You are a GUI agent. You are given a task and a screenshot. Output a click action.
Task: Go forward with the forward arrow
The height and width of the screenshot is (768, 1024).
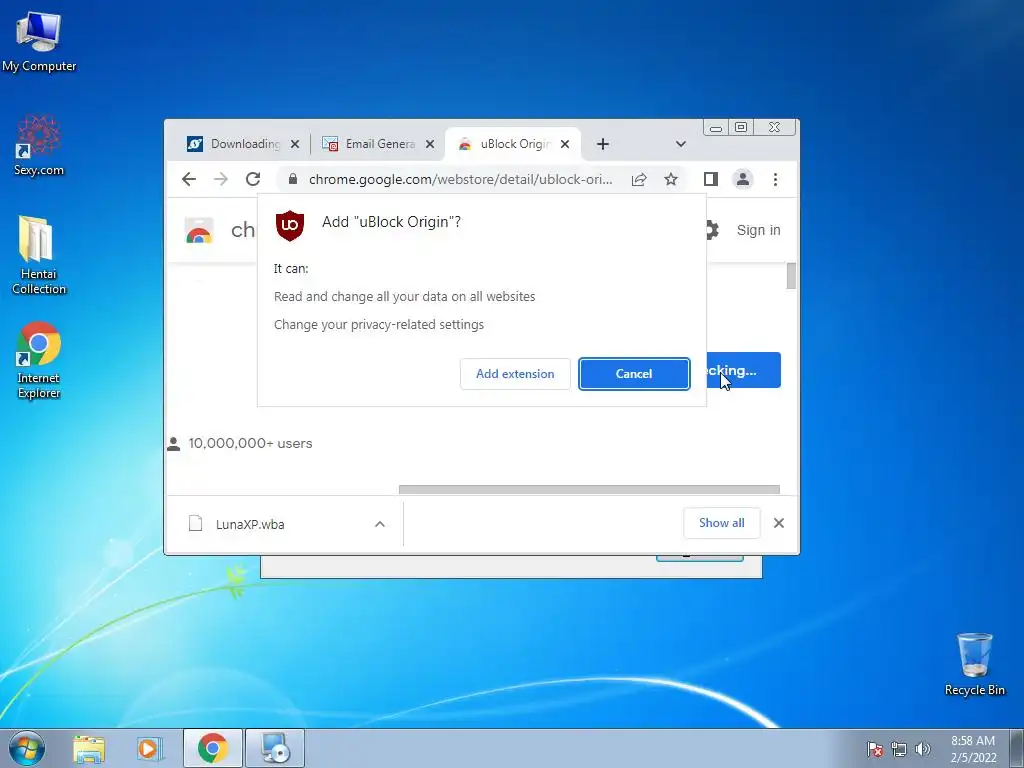[221, 179]
